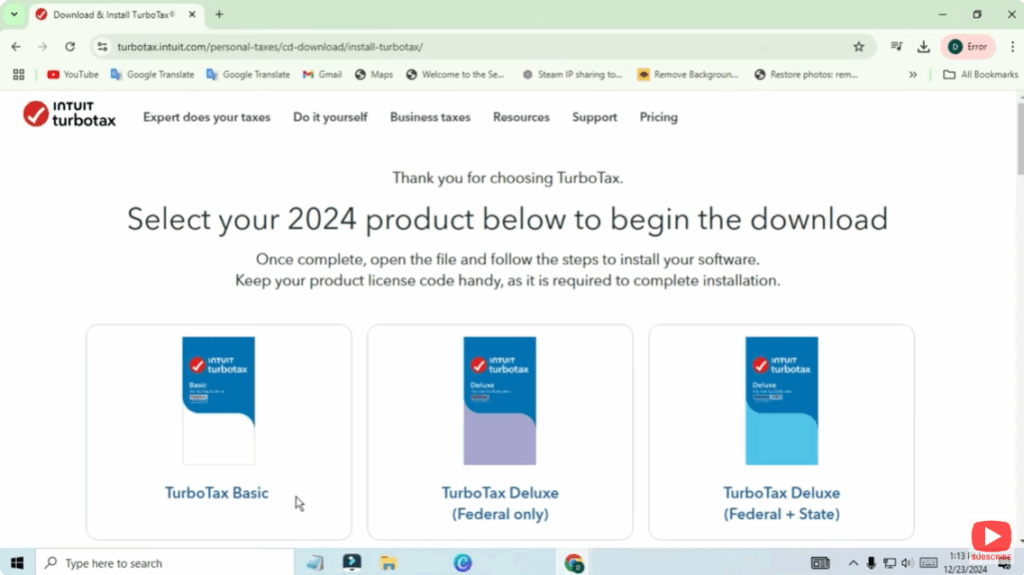Open the apps grid in bookmarks bar
The width and height of the screenshot is (1024, 575).
pos(18,74)
